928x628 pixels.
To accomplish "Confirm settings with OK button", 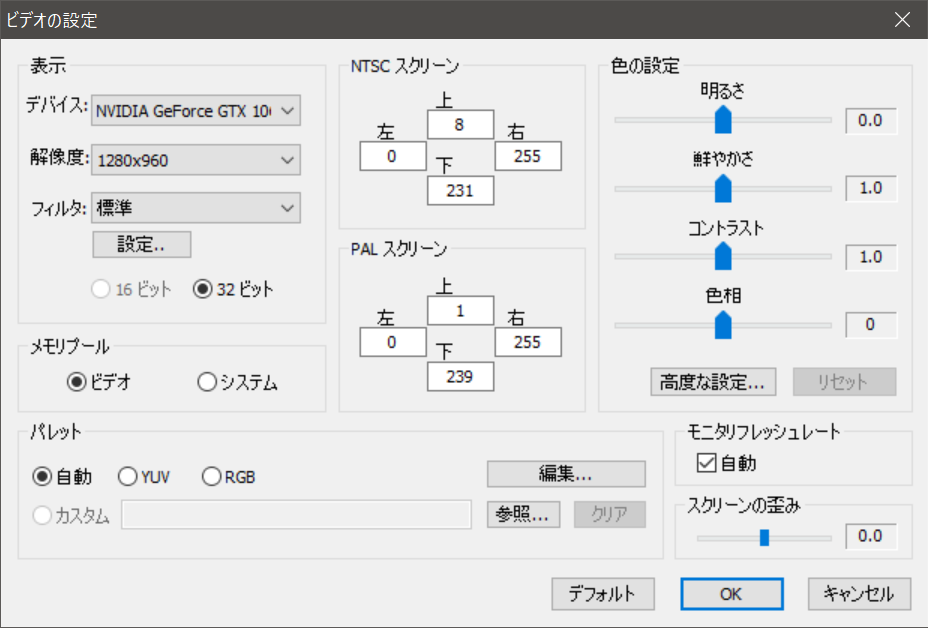I will [x=731, y=593].
